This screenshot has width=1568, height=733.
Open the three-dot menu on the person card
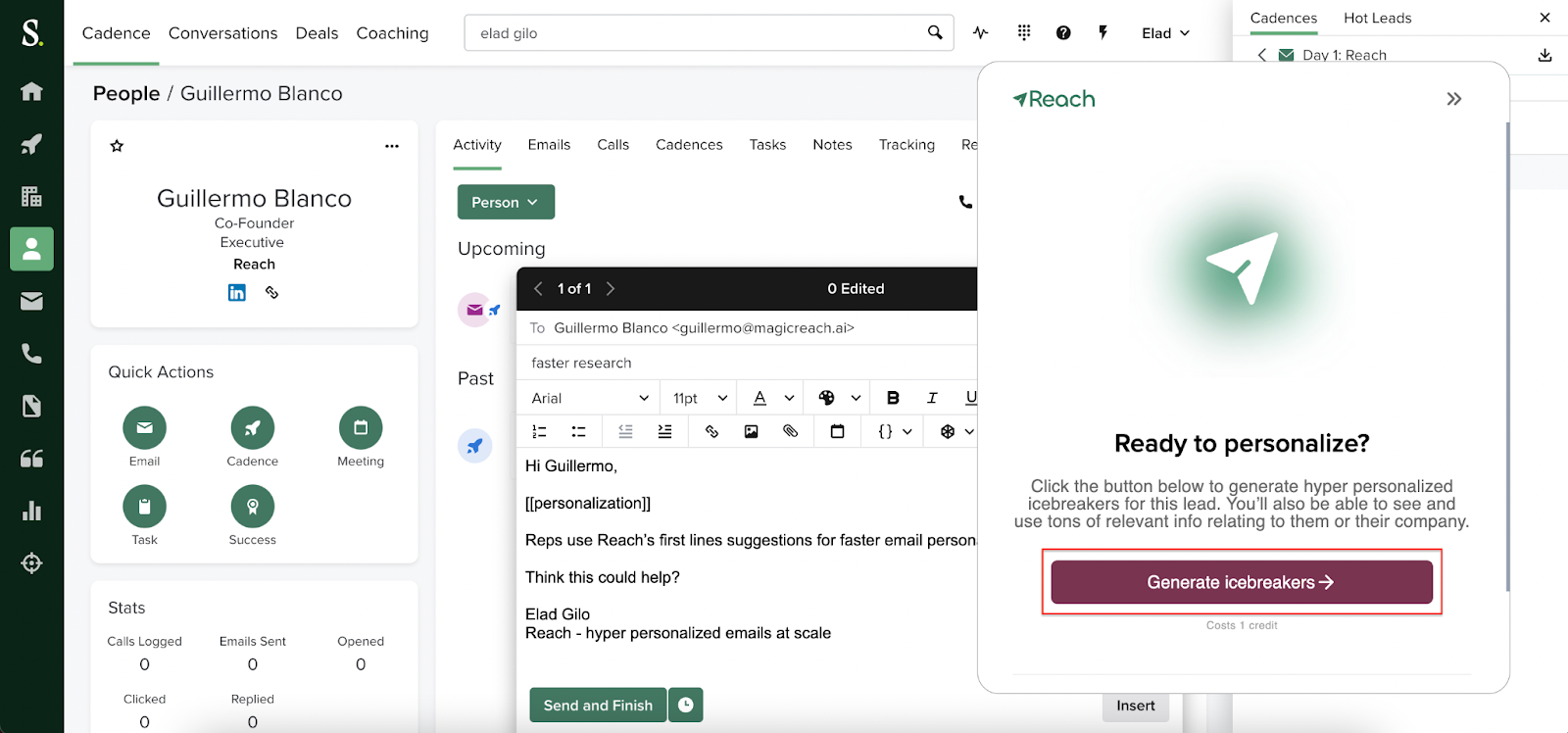click(392, 146)
